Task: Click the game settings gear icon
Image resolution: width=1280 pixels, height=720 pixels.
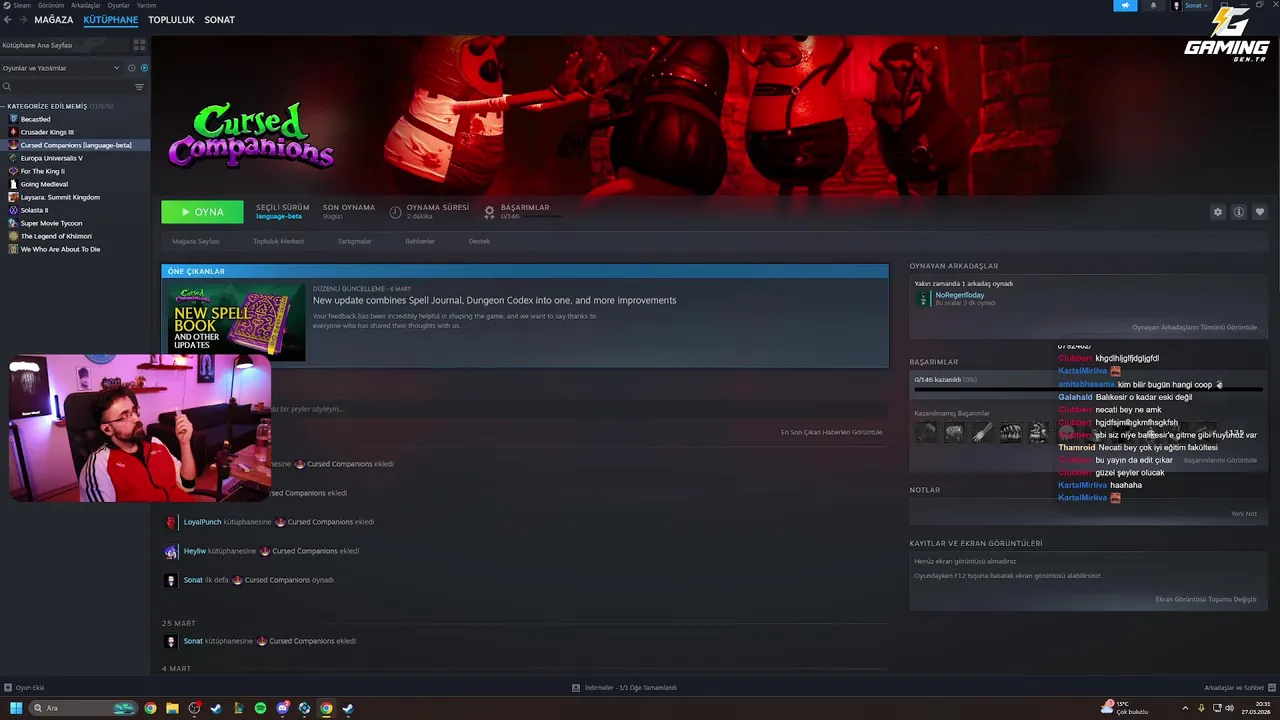Action: point(1217,212)
